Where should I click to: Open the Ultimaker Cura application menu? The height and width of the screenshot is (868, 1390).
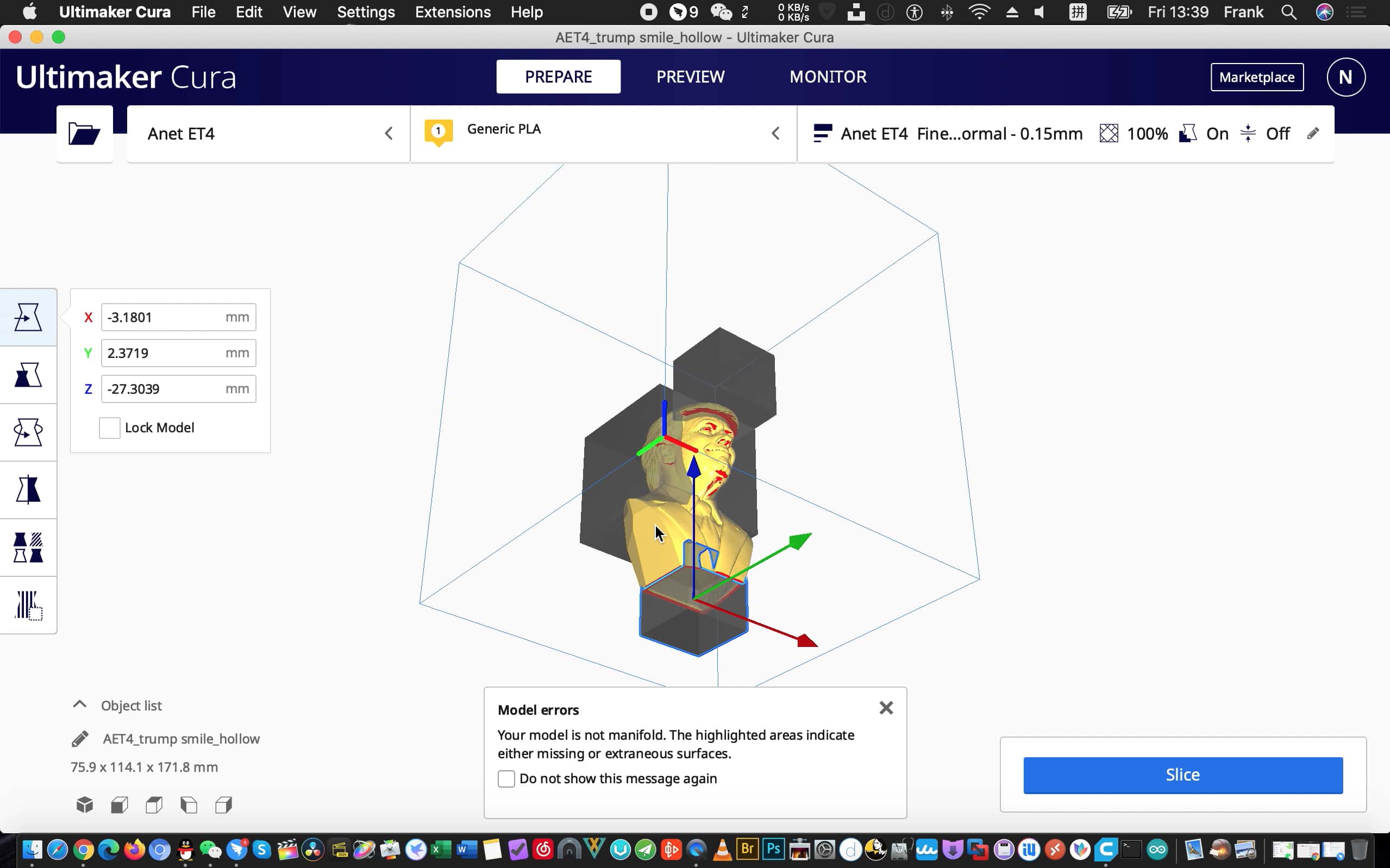point(115,12)
